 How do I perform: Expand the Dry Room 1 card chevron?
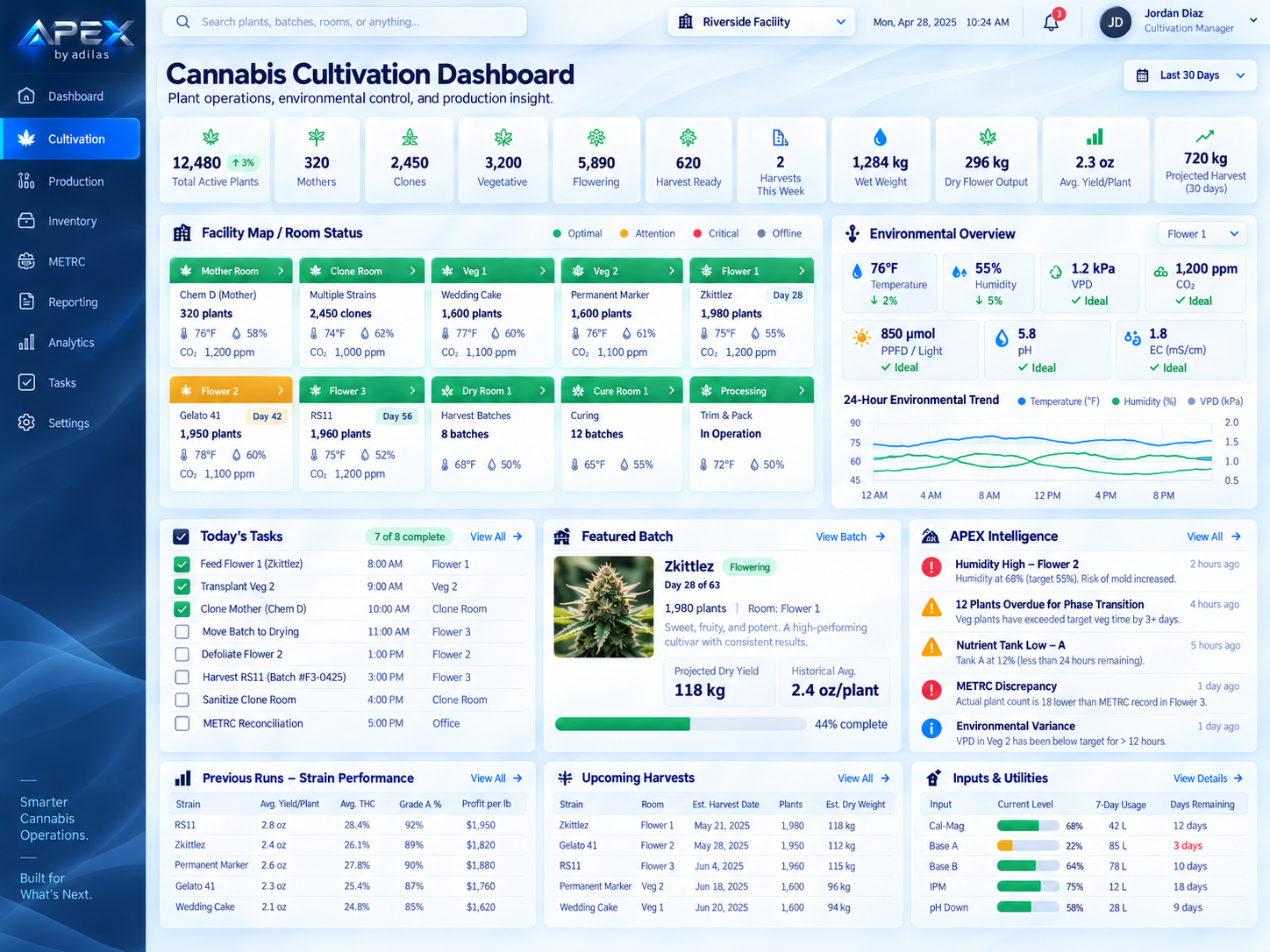point(541,391)
